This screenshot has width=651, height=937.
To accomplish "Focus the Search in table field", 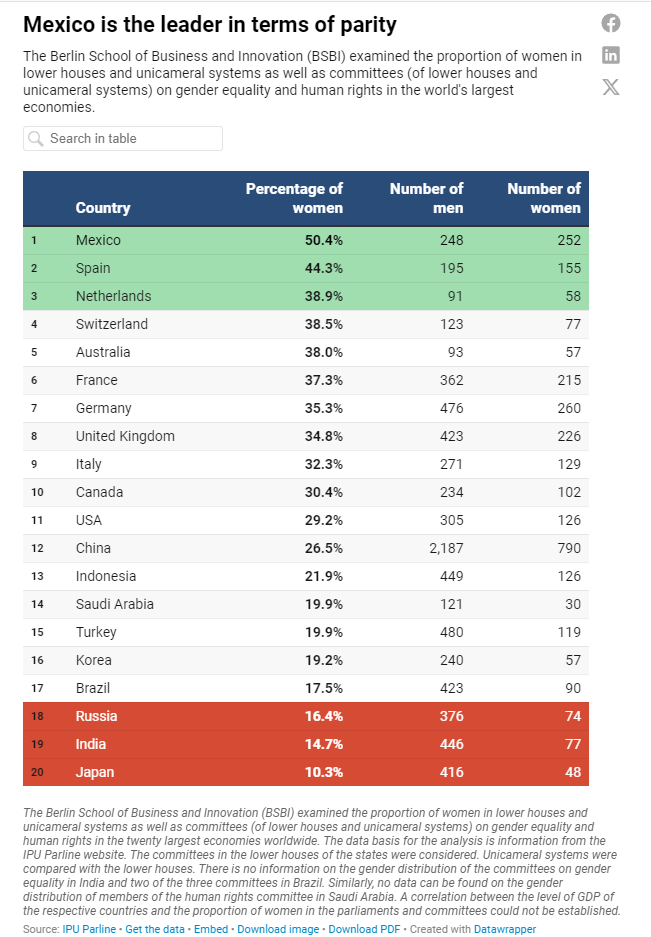I will pos(123,139).
